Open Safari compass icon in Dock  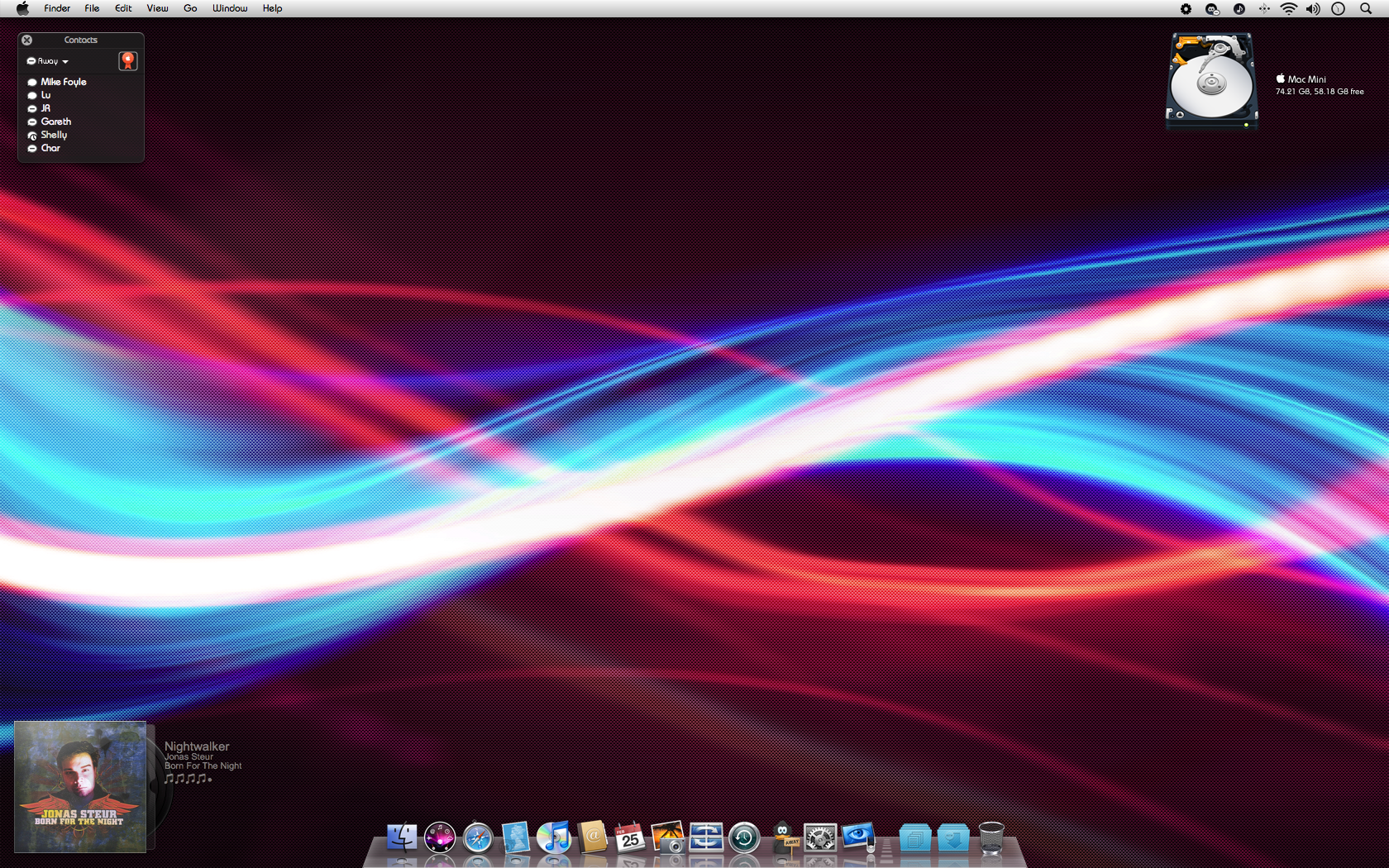click(x=478, y=837)
